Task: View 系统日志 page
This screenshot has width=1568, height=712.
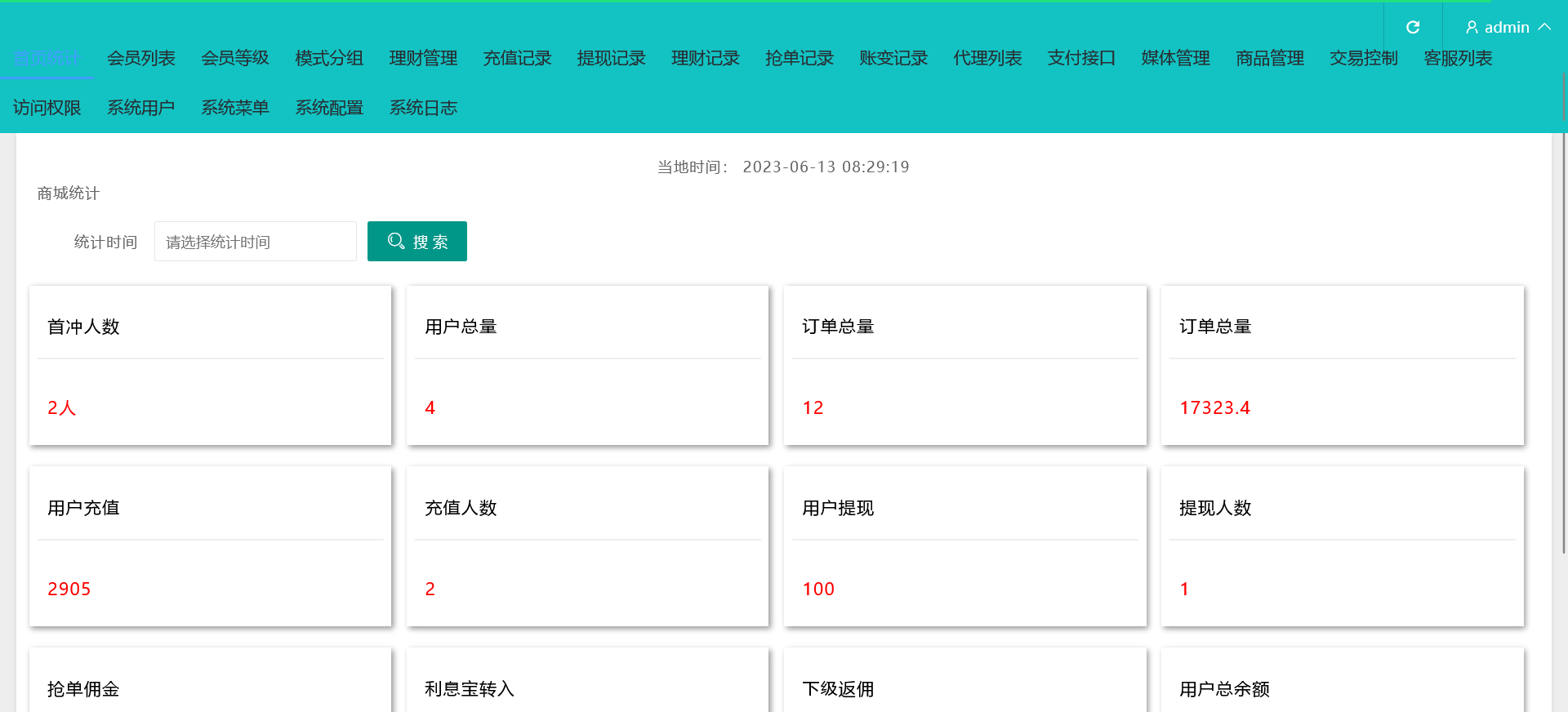Action: point(423,108)
